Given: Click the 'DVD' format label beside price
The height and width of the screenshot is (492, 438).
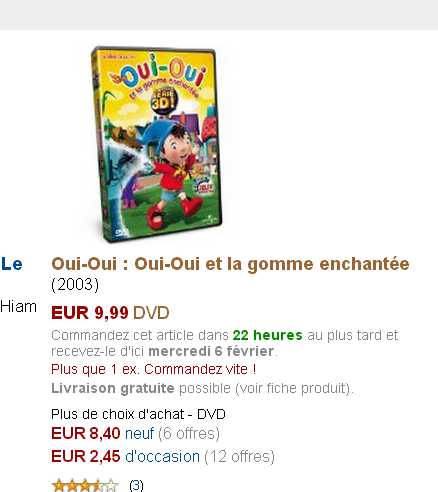Looking at the screenshot, I should pos(151,313).
